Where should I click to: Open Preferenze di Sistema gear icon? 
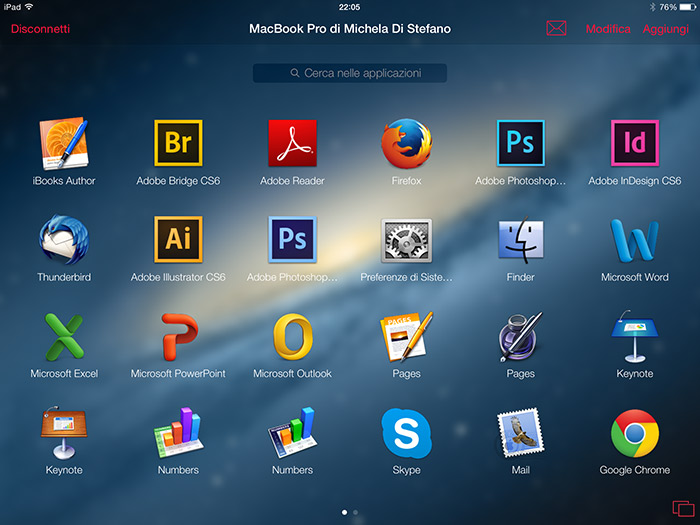coord(407,240)
